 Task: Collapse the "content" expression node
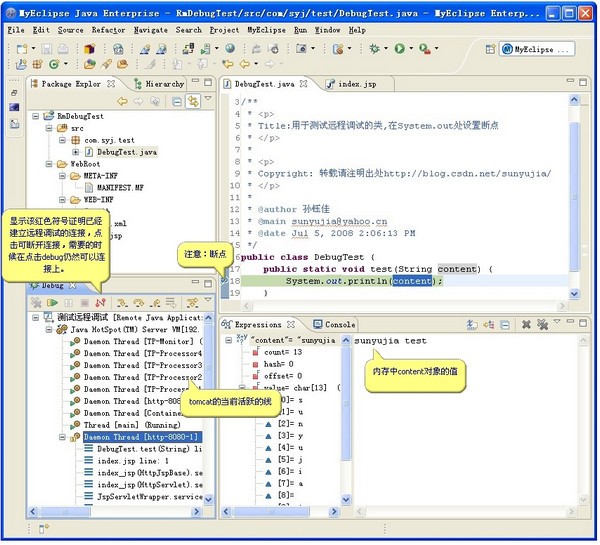(x=228, y=340)
